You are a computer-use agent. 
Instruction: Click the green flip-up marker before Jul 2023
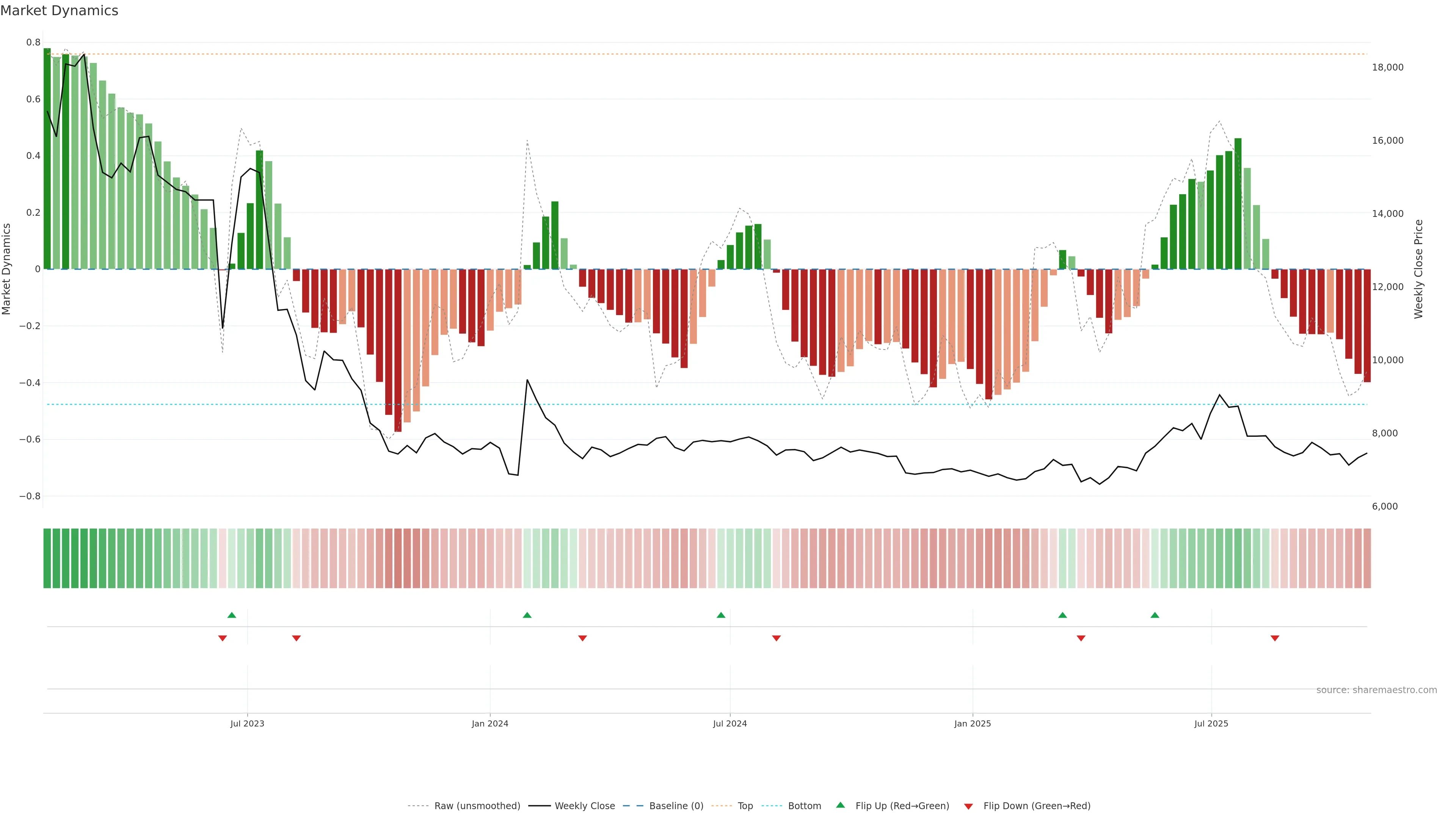[232, 615]
